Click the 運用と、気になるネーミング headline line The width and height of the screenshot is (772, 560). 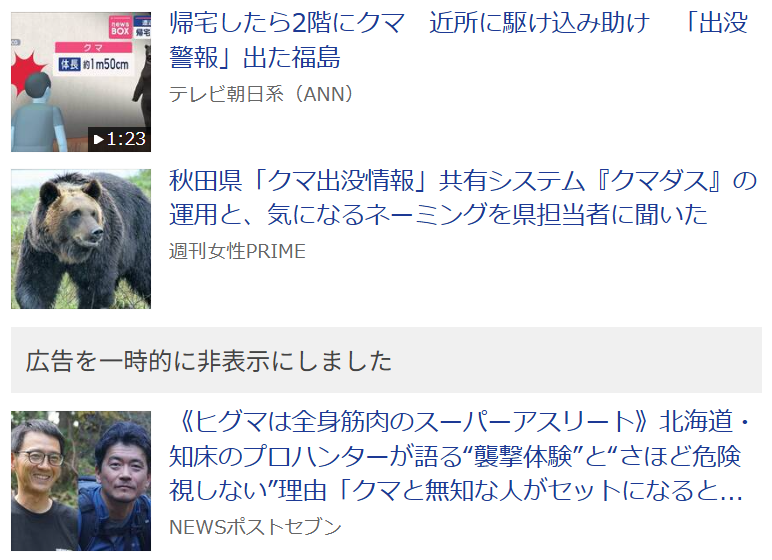coord(438,215)
